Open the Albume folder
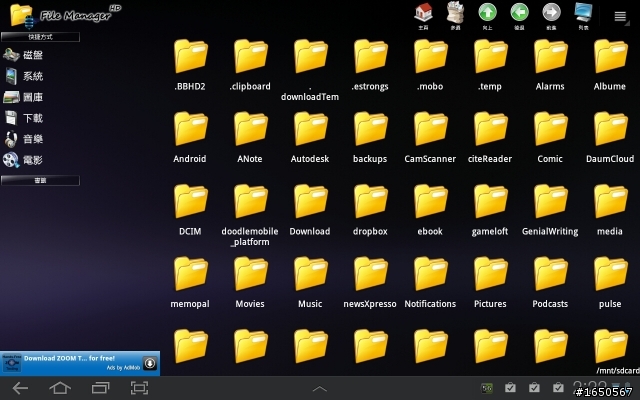 click(x=610, y=64)
